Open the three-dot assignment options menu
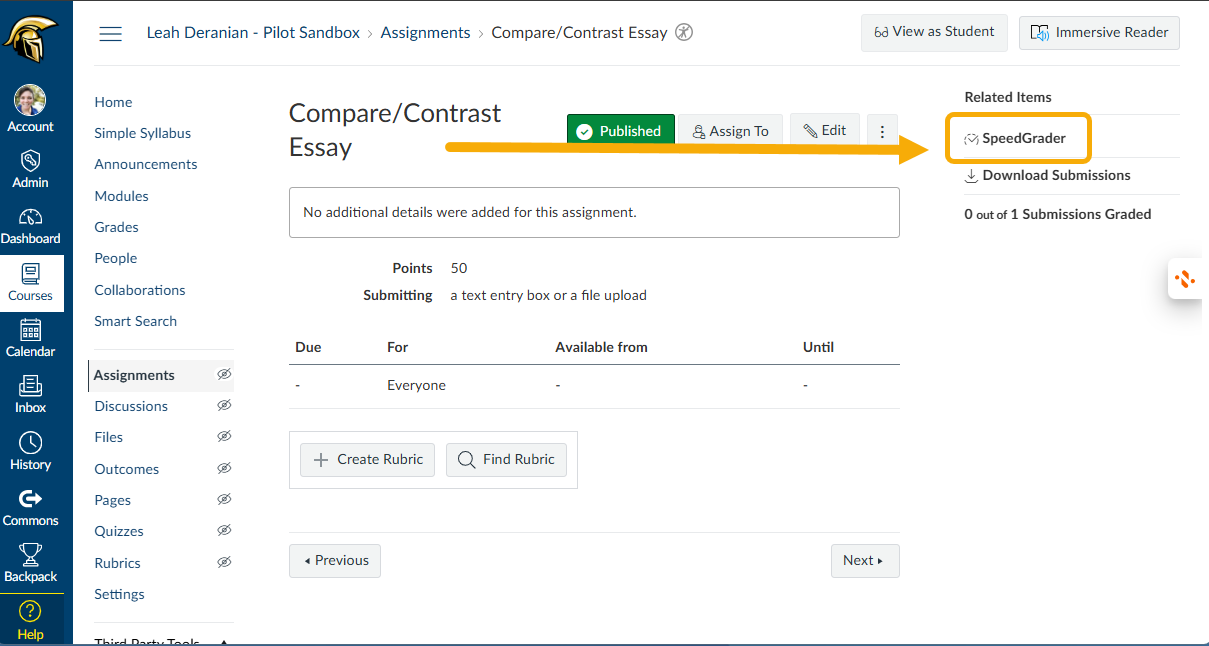 [882, 131]
